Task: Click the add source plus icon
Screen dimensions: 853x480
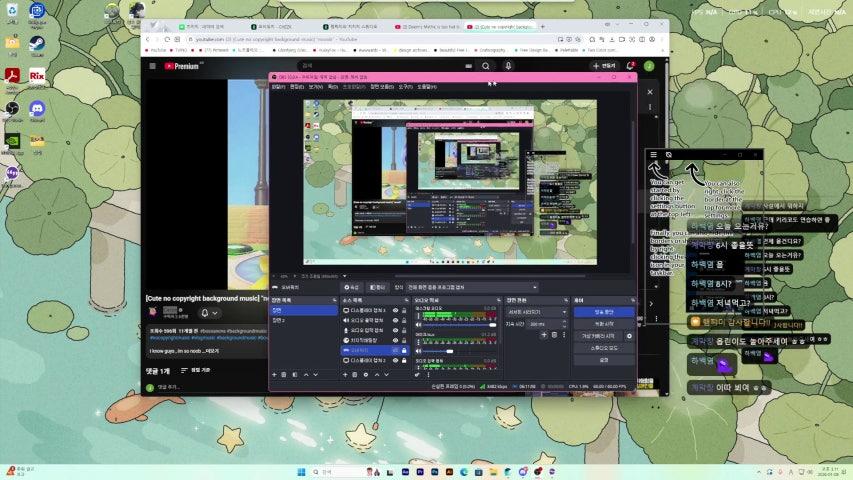Action: click(x=345, y=375)
